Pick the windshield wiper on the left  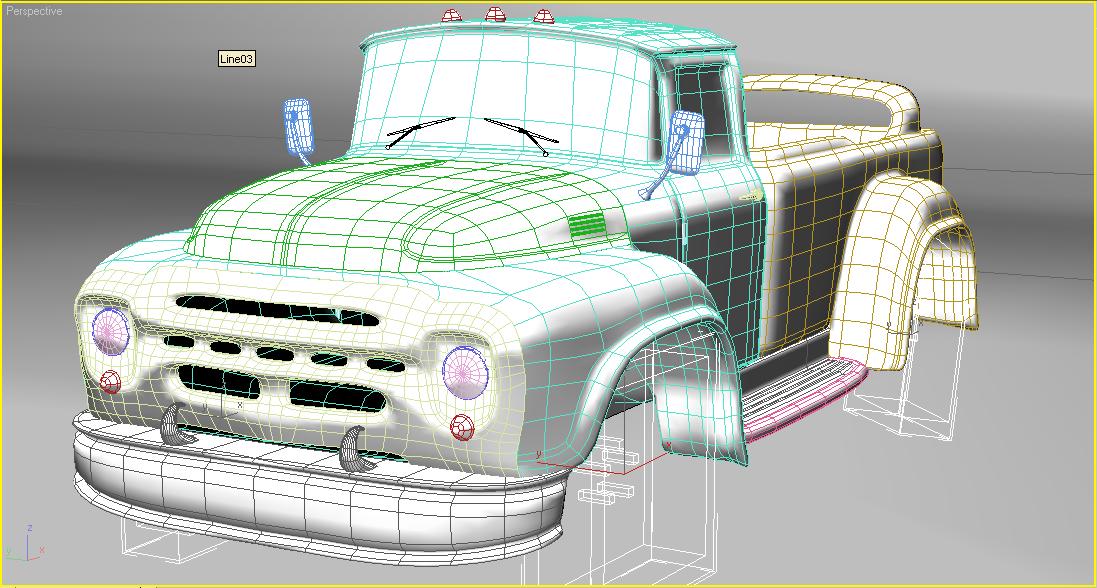[421, 131]
